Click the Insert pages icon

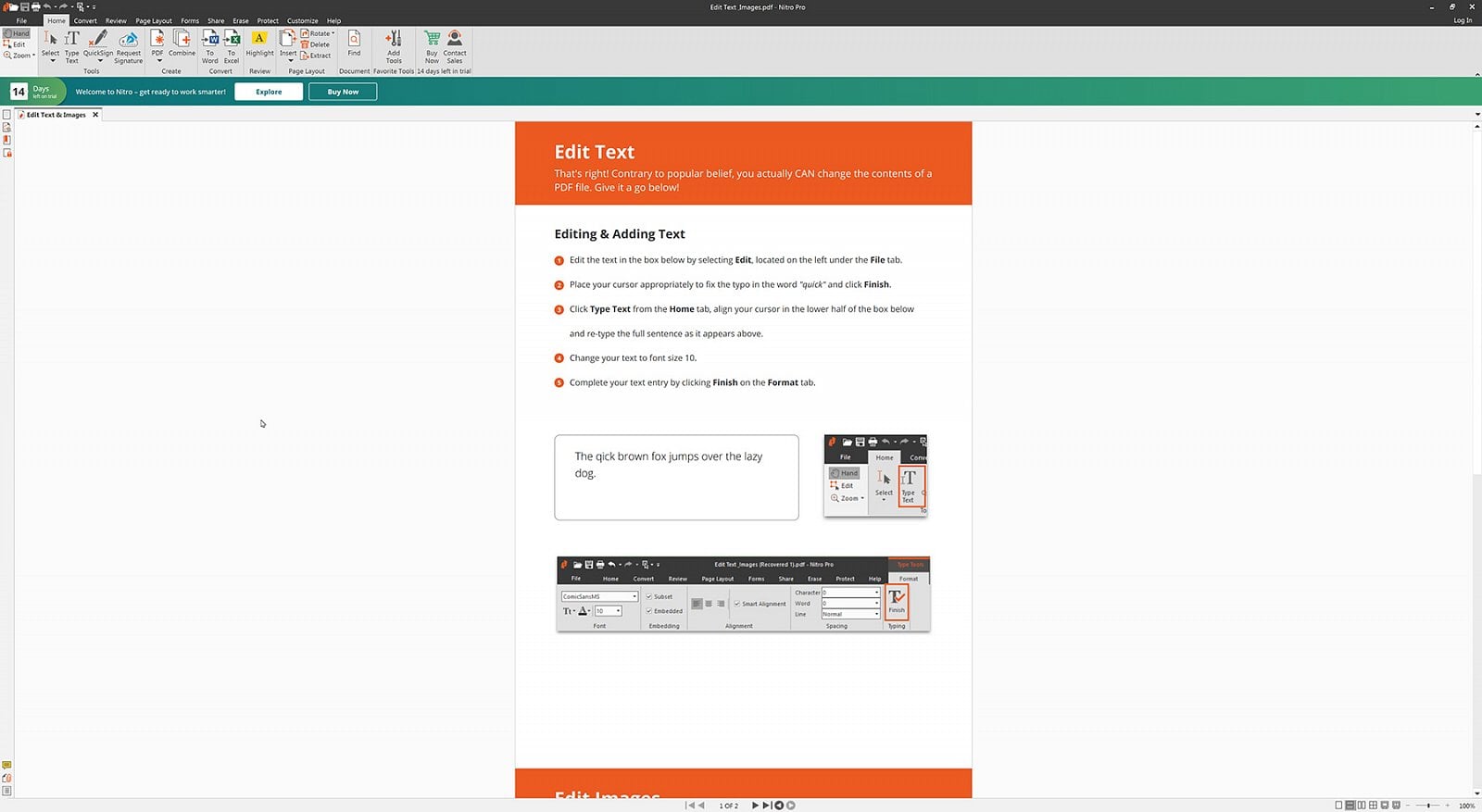point(288,39)
